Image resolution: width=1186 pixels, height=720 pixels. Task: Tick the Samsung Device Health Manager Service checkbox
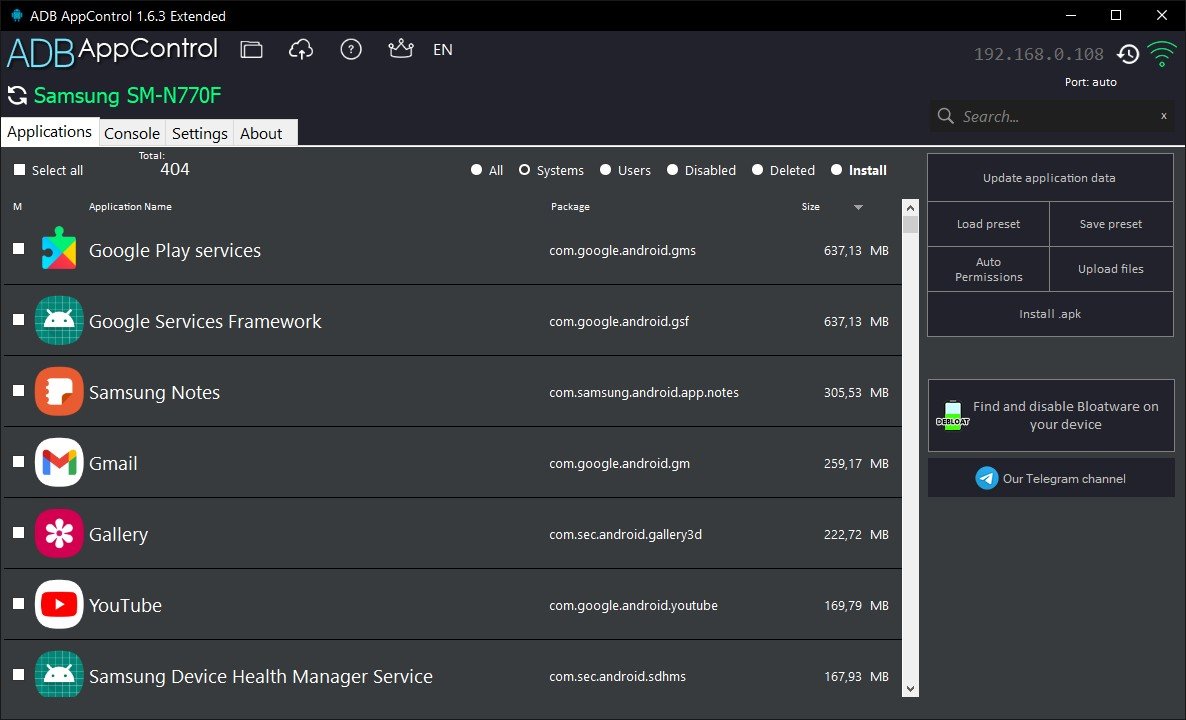tap(19, 675)
